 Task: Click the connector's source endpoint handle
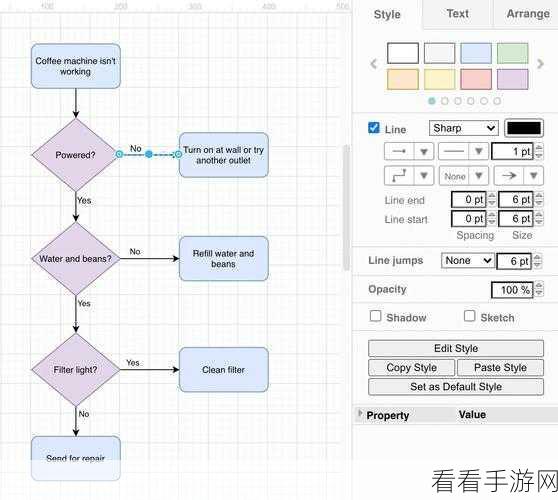[119, 154]
